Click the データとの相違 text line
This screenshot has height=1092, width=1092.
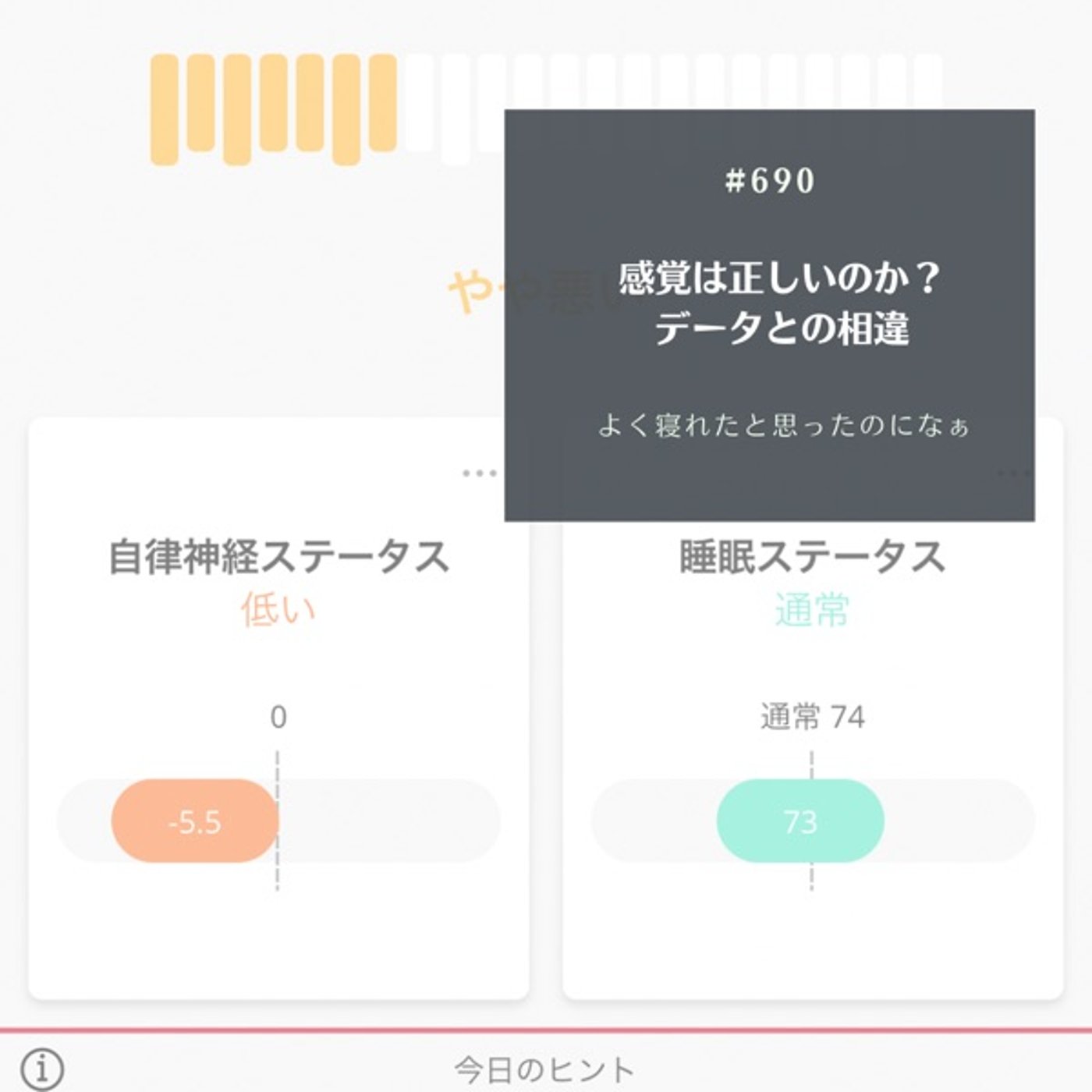[782, 328]
